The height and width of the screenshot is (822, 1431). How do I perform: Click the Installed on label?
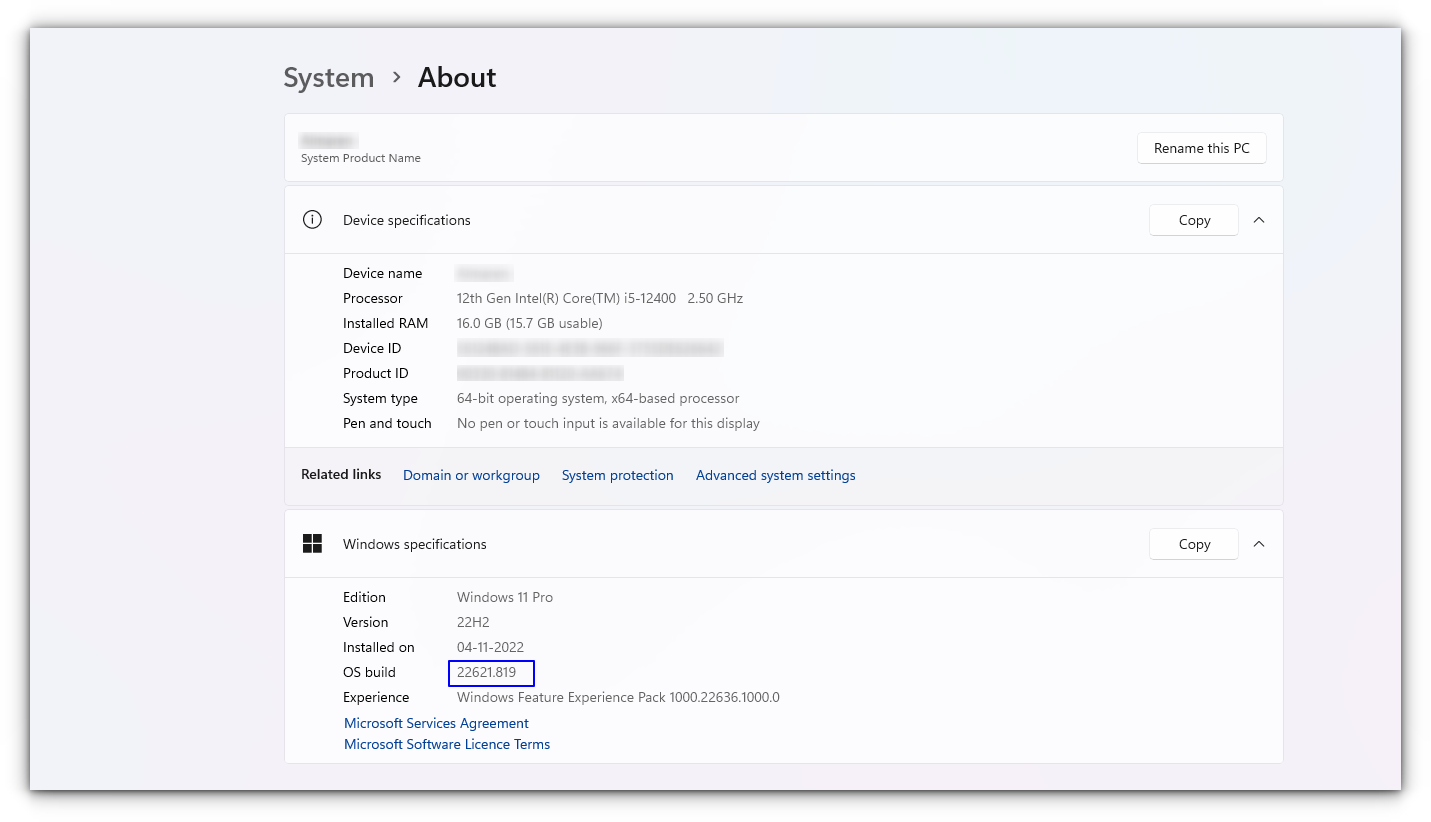point(379,647)
